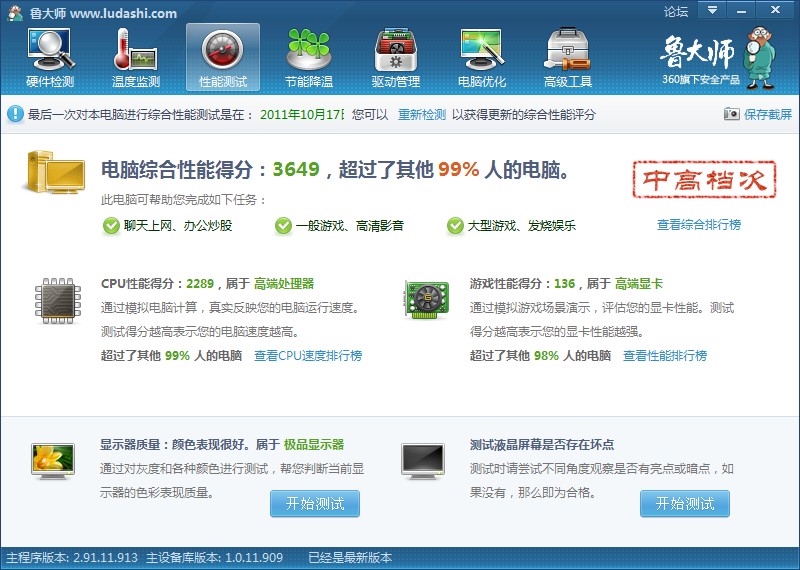Click 已经是最新版本 status text
The image size is (800, 570).
coord(350,557)
